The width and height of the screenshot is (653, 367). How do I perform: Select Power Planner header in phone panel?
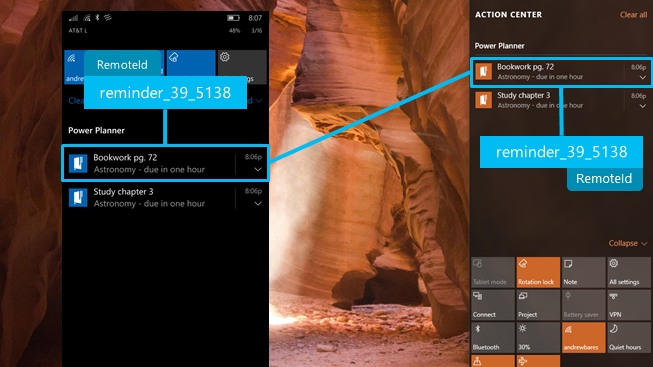pyautogui.click(x=96, y=130)
